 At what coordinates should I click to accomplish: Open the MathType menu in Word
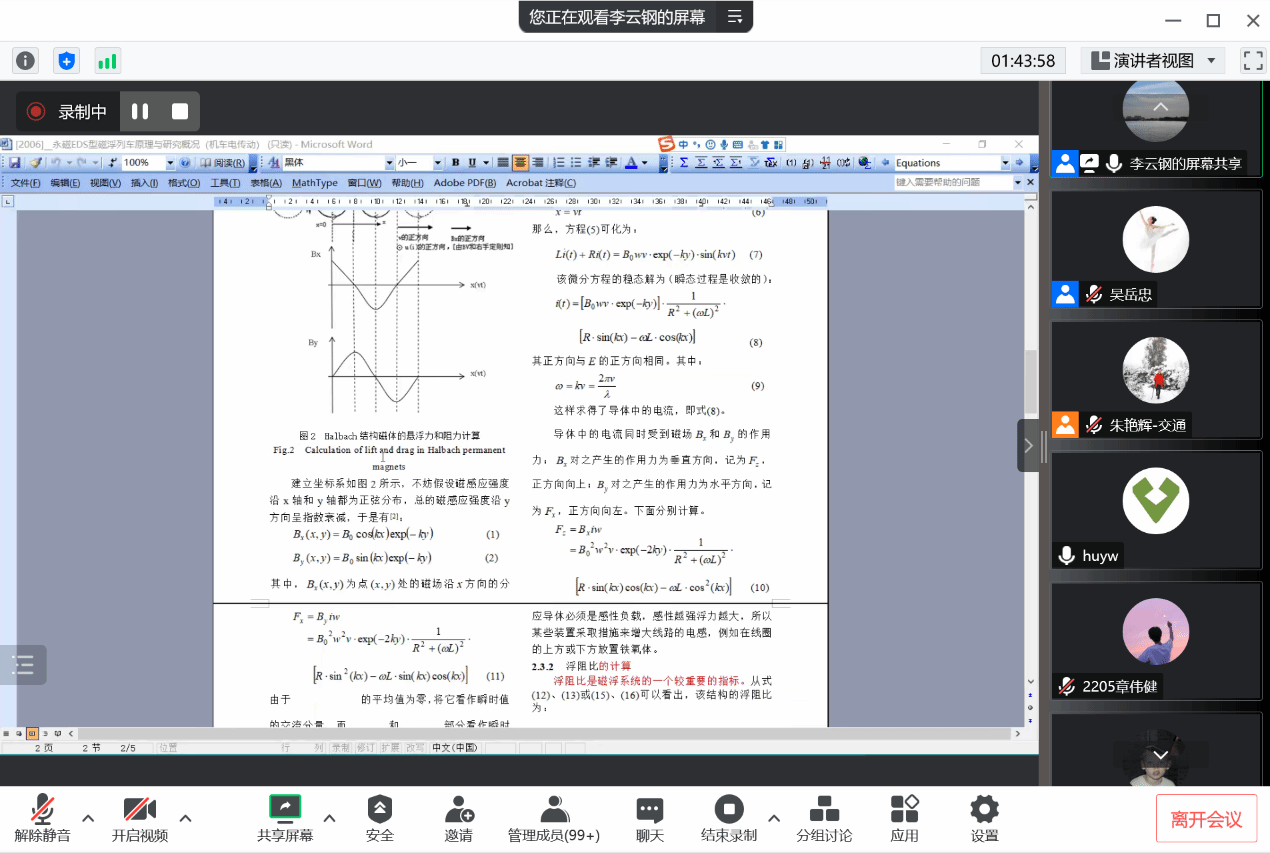click(315, 183)
